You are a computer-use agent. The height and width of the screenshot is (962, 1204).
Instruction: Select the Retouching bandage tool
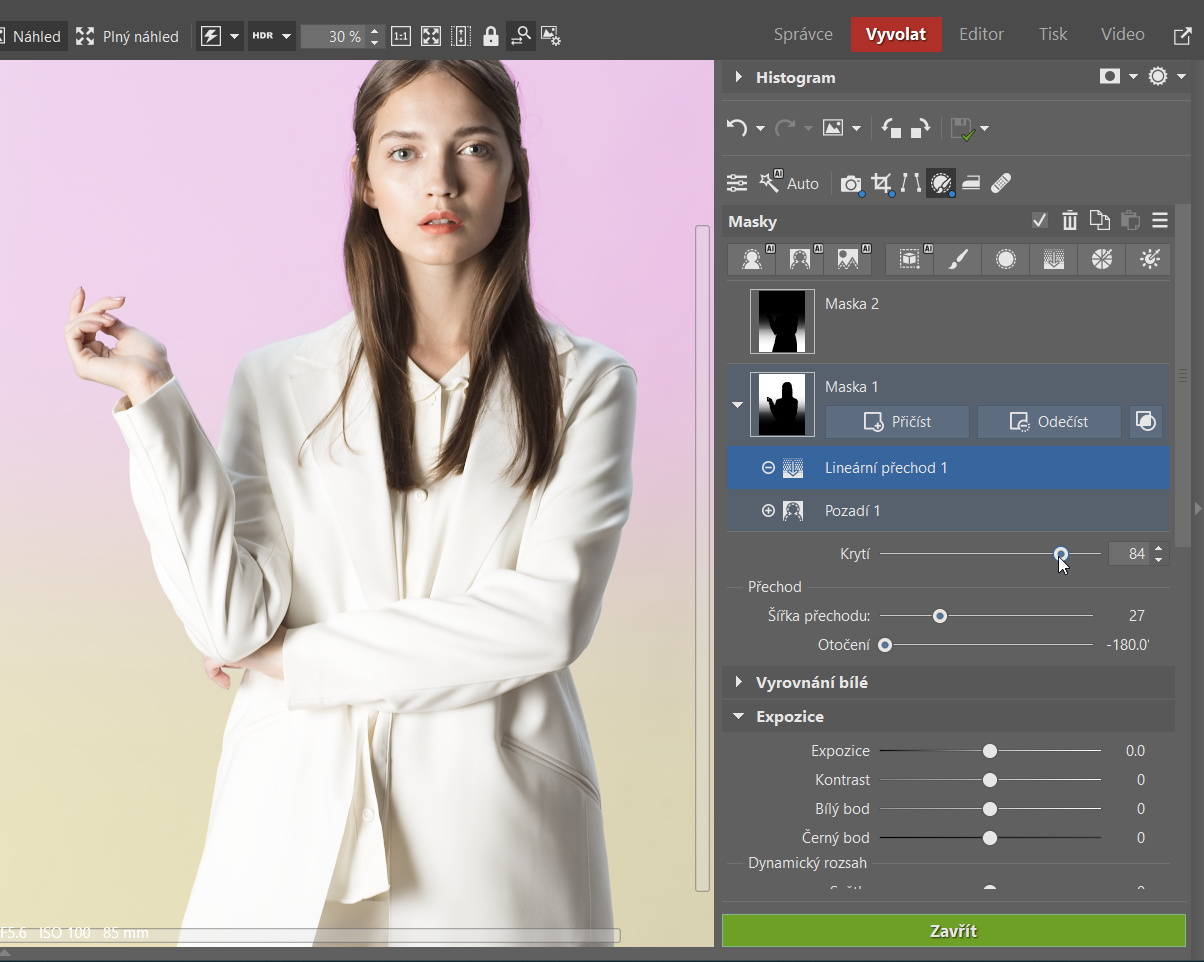point(1001,183)
